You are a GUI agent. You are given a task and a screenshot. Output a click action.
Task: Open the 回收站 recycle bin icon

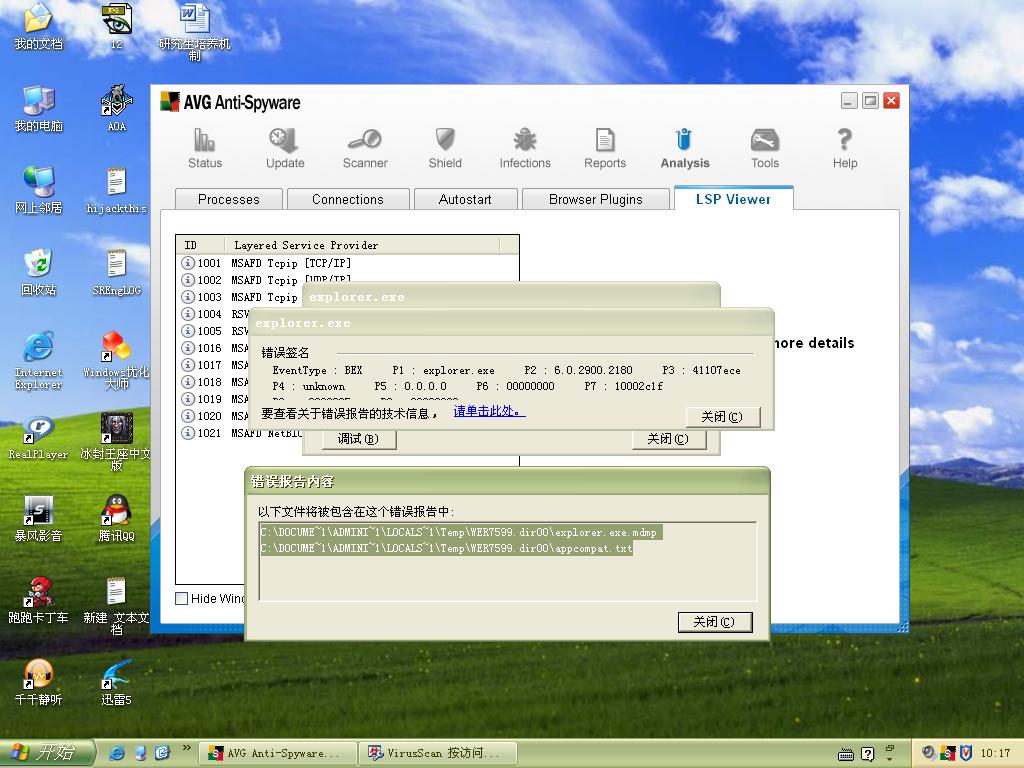38,272
